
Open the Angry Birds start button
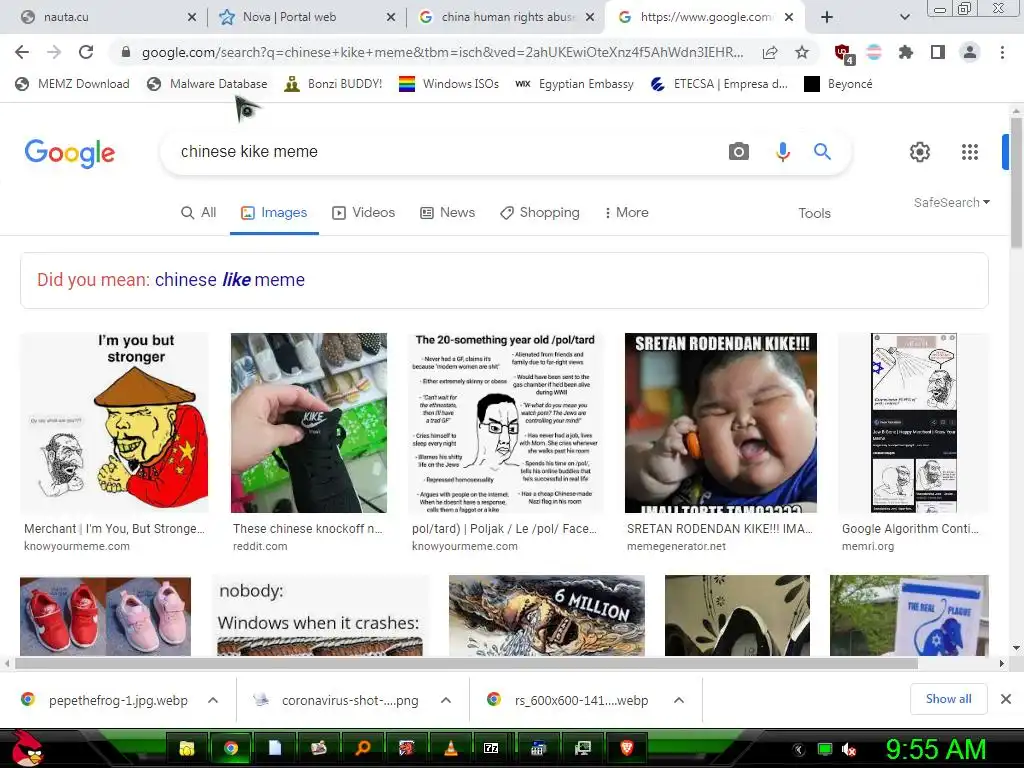tap(27, 748)
